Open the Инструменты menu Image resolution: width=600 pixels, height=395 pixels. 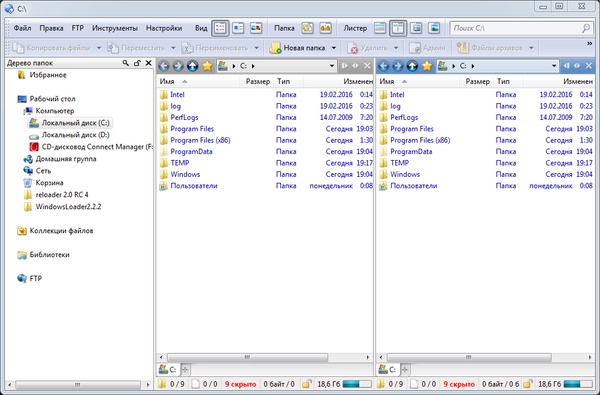tap(115, 28)
